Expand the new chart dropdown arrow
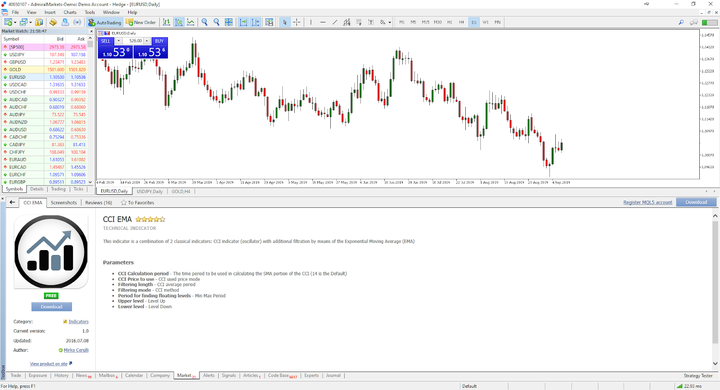Viewport: 720px width, 390px height. pyautogui.click(x=15, y=22)
